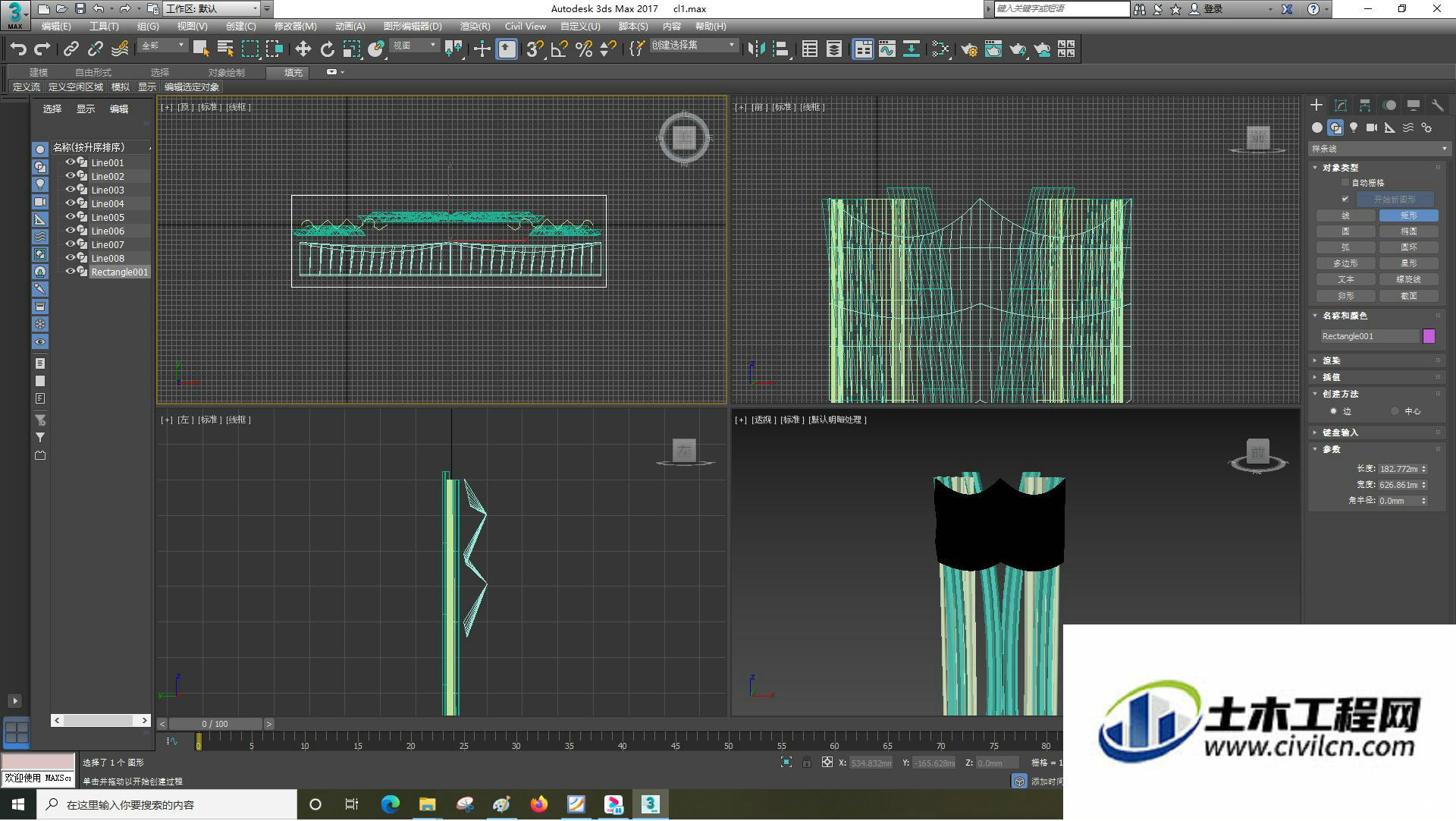Toggle the selection lock icon in status bar
The width and height of the screenshot is (1456, 821).
[x=806, y=763]
